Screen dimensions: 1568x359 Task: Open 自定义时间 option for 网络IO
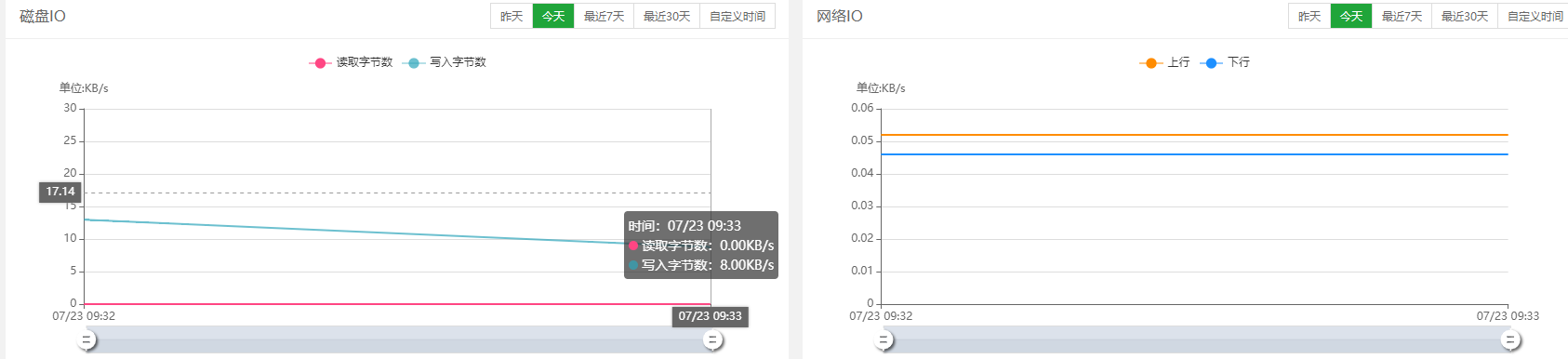point(1535,17)
